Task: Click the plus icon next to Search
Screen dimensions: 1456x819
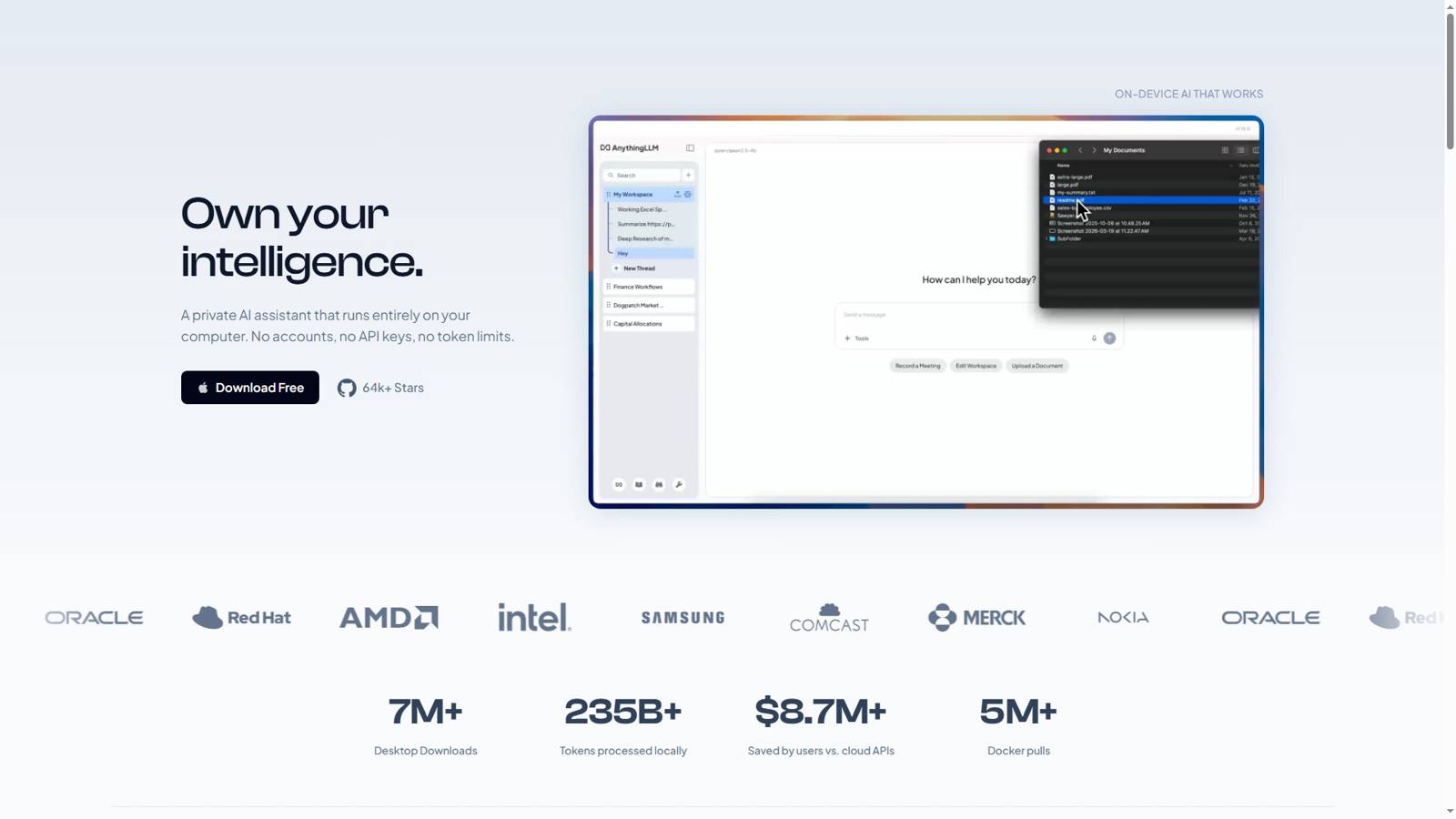Action: tap(689, 176)
